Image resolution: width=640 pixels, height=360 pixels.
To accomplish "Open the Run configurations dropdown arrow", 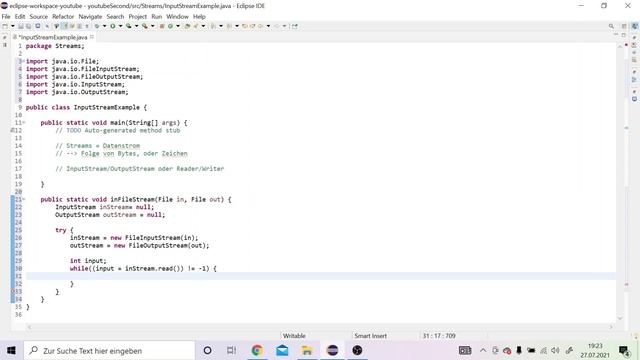I will (120, 26).
